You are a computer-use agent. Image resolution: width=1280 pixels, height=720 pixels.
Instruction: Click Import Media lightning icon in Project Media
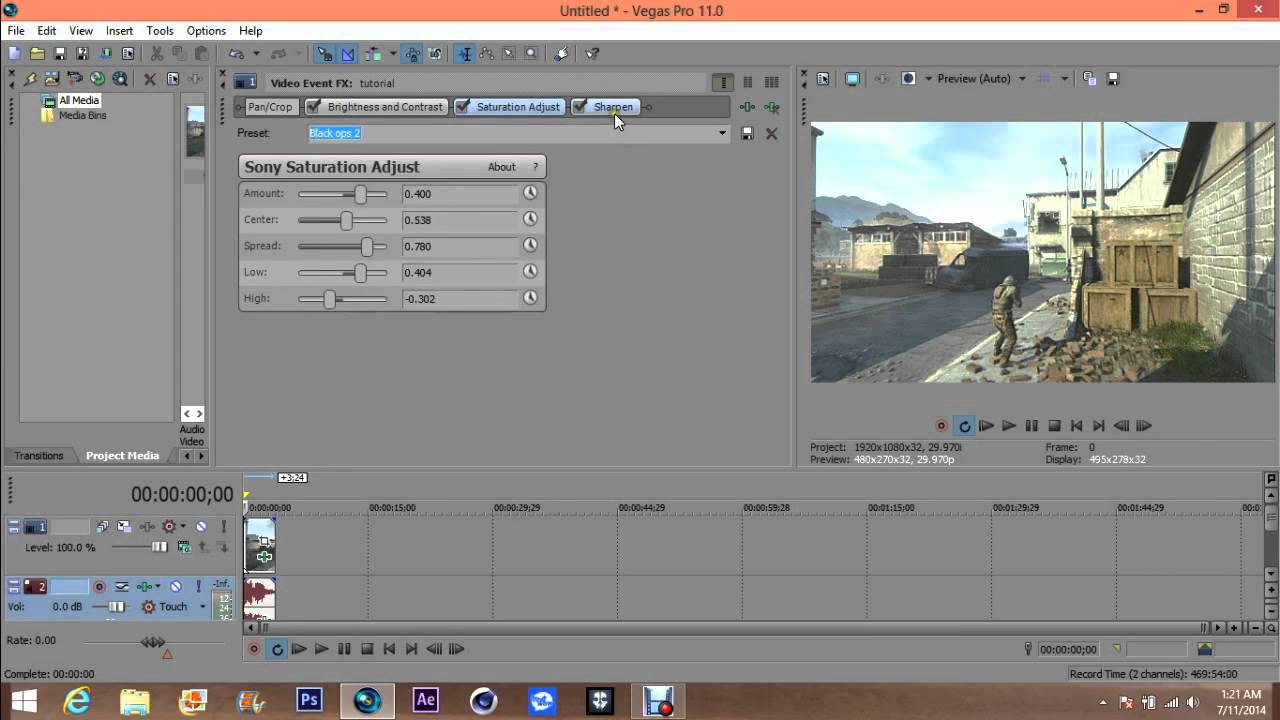coord(31,79)
